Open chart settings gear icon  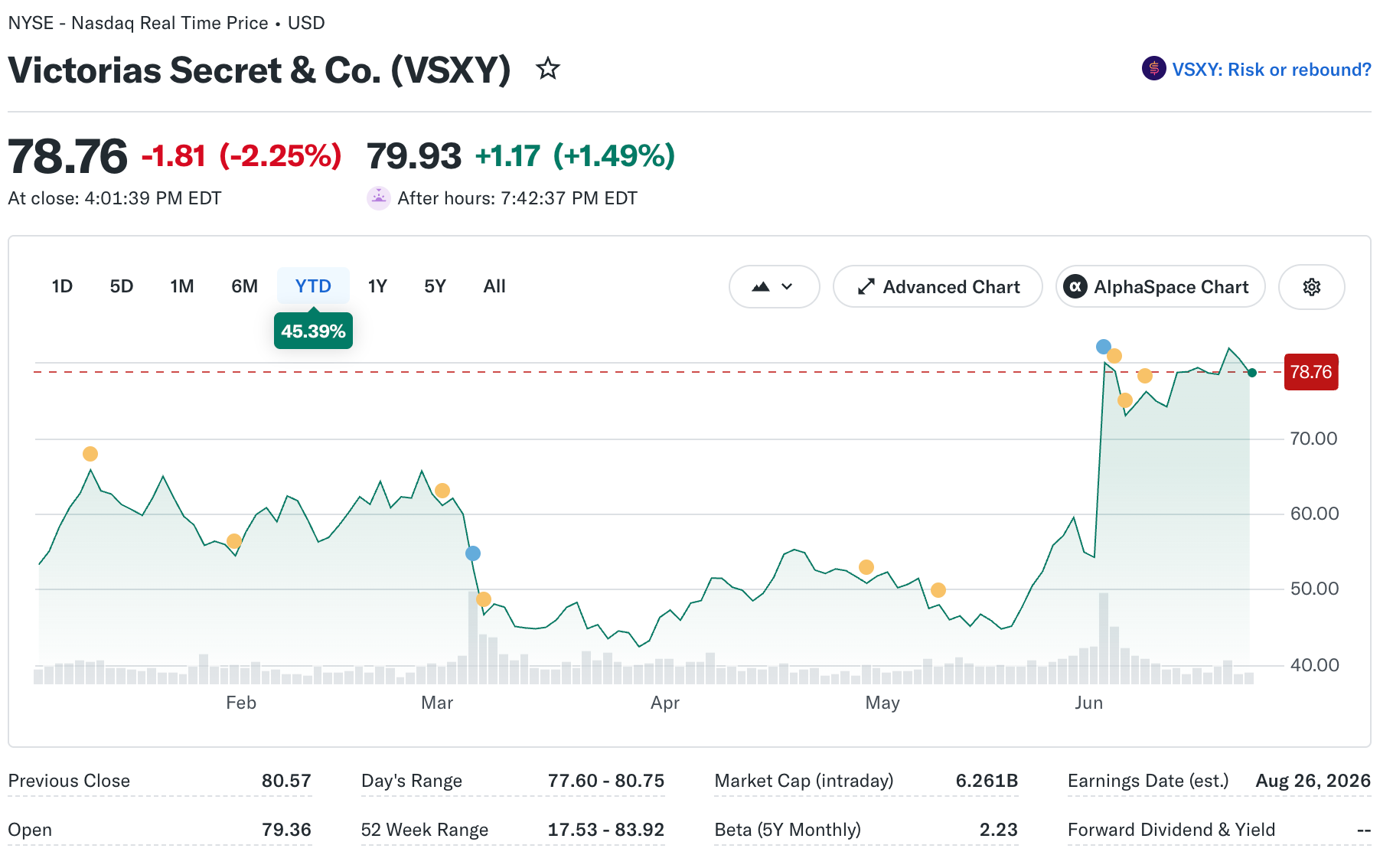[x=1312, y=287]
